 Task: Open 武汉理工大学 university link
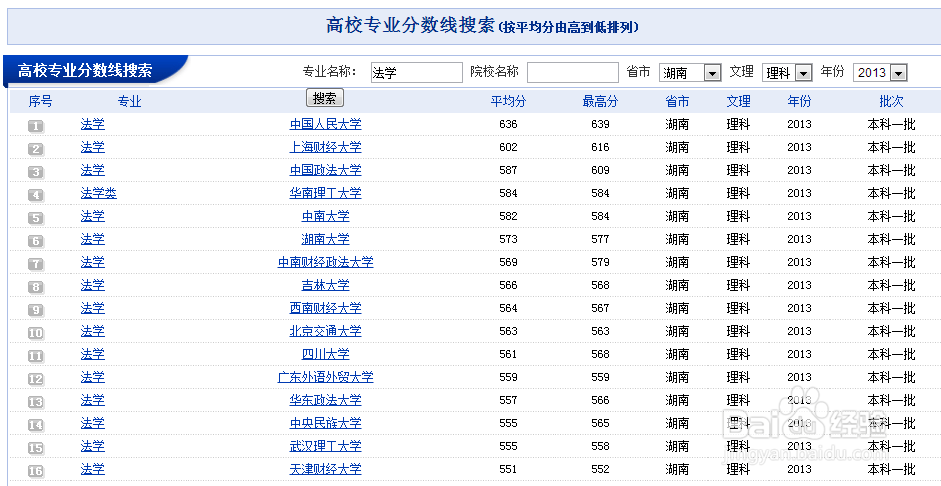325,446
